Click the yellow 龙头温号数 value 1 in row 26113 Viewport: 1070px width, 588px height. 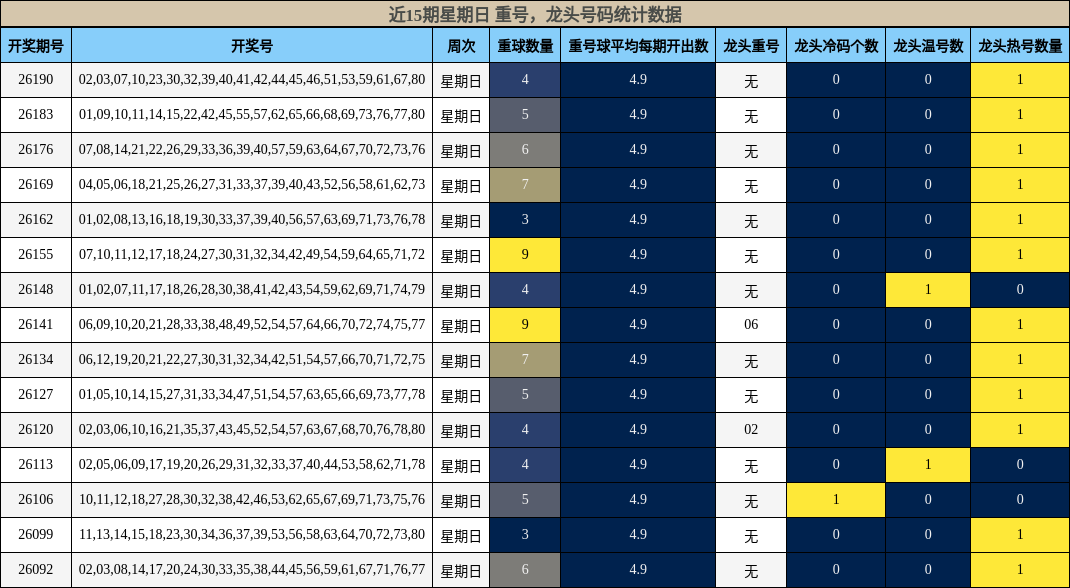click(x=928, y=465)
